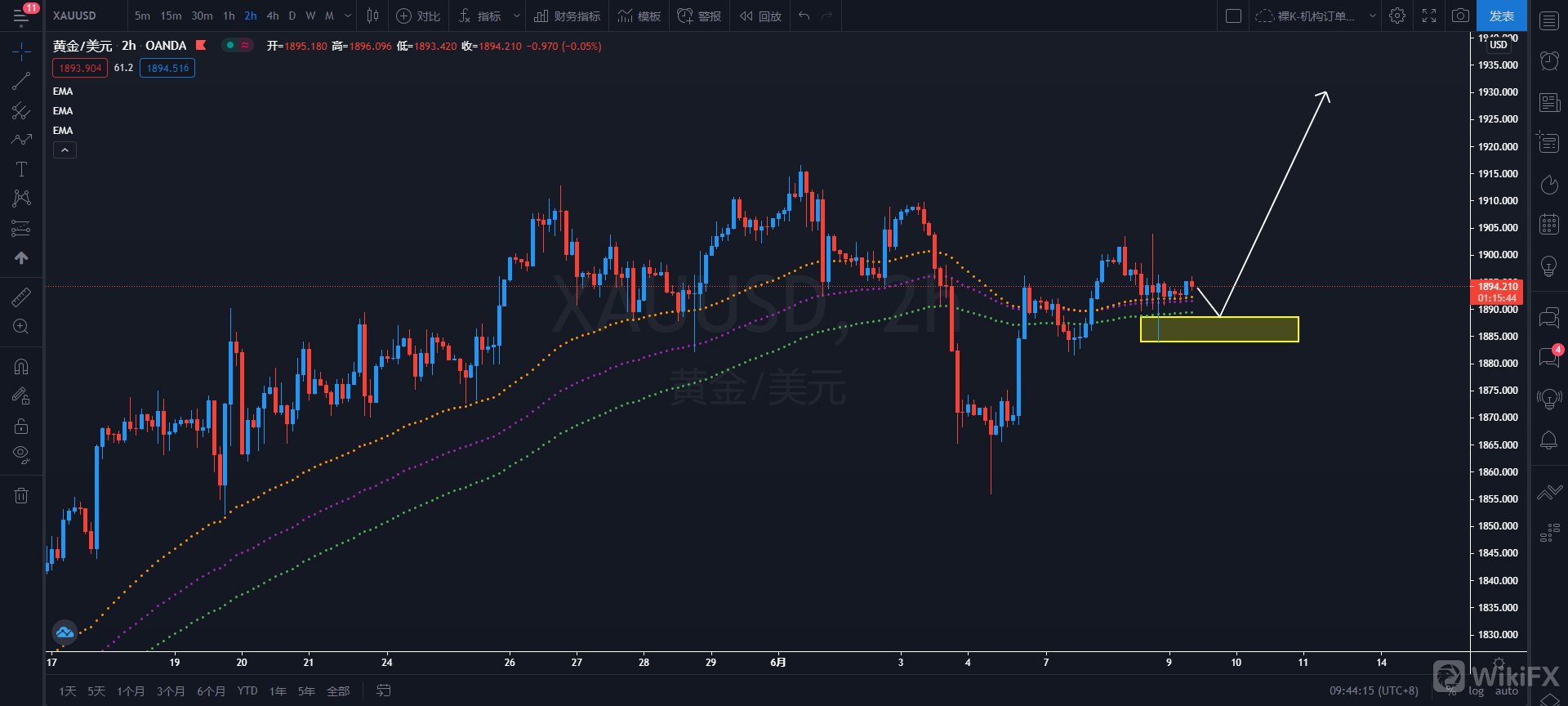Select the ruler measure tool

[21, 297]
